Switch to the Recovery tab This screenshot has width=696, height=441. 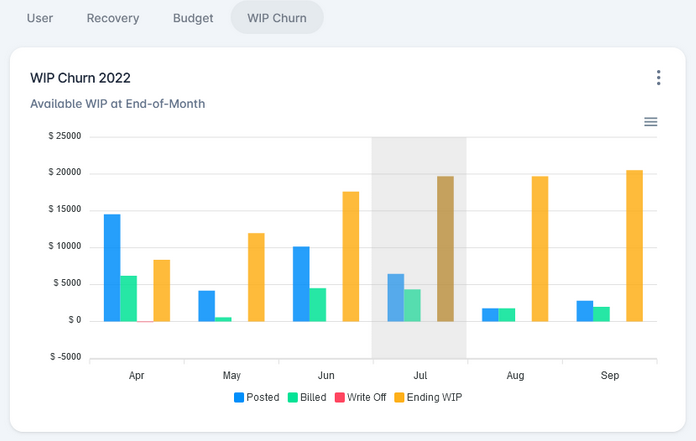[113, 18]
